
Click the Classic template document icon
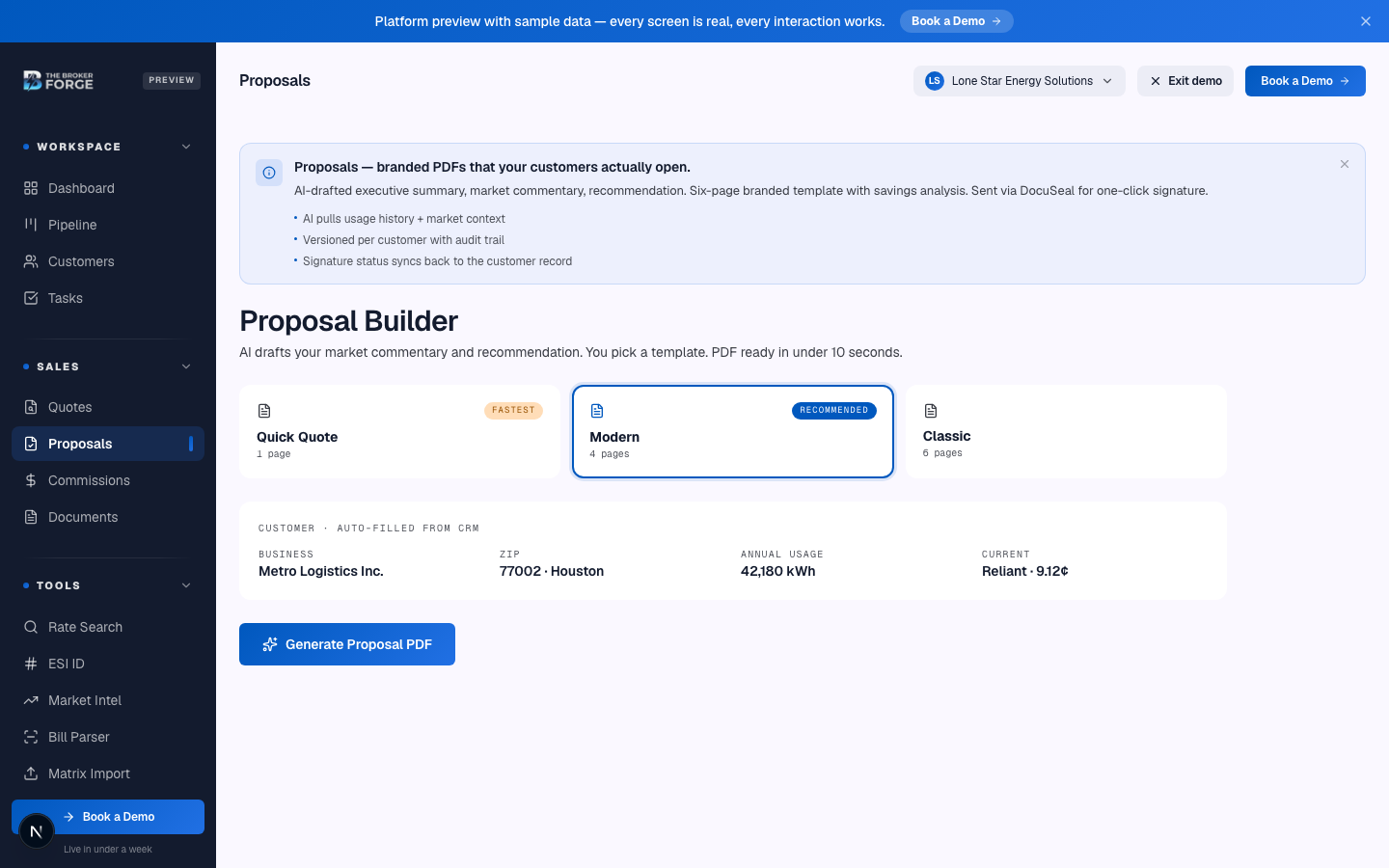pyautogui.click(x=931, y=411)
